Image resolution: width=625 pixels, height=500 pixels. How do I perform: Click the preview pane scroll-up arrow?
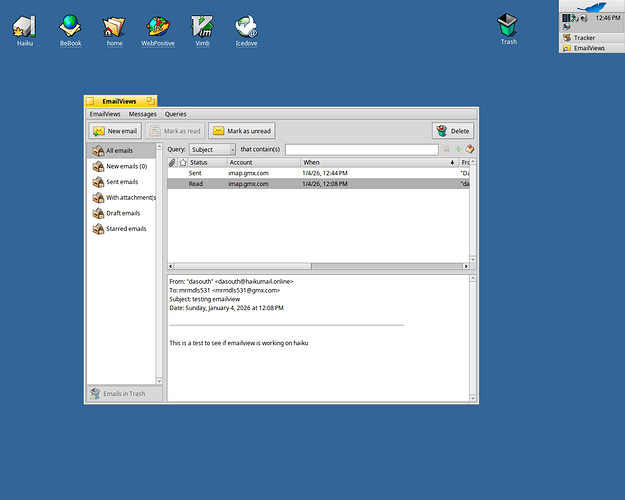pyautogui.click(x=473, y=278)
